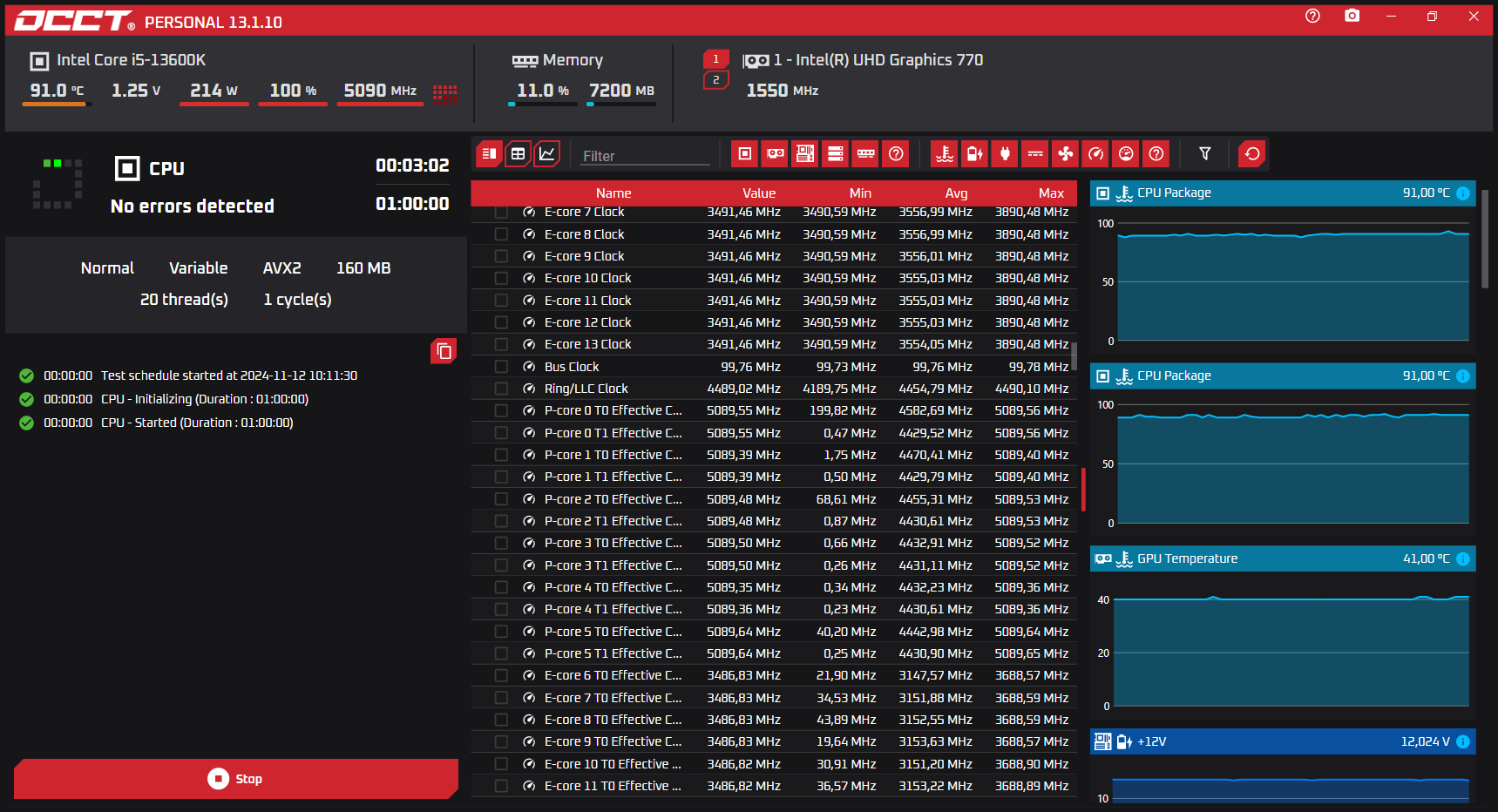Toggle the current sensor type filter
Screen dimensions: 1498x812
tap(1035, 154)
